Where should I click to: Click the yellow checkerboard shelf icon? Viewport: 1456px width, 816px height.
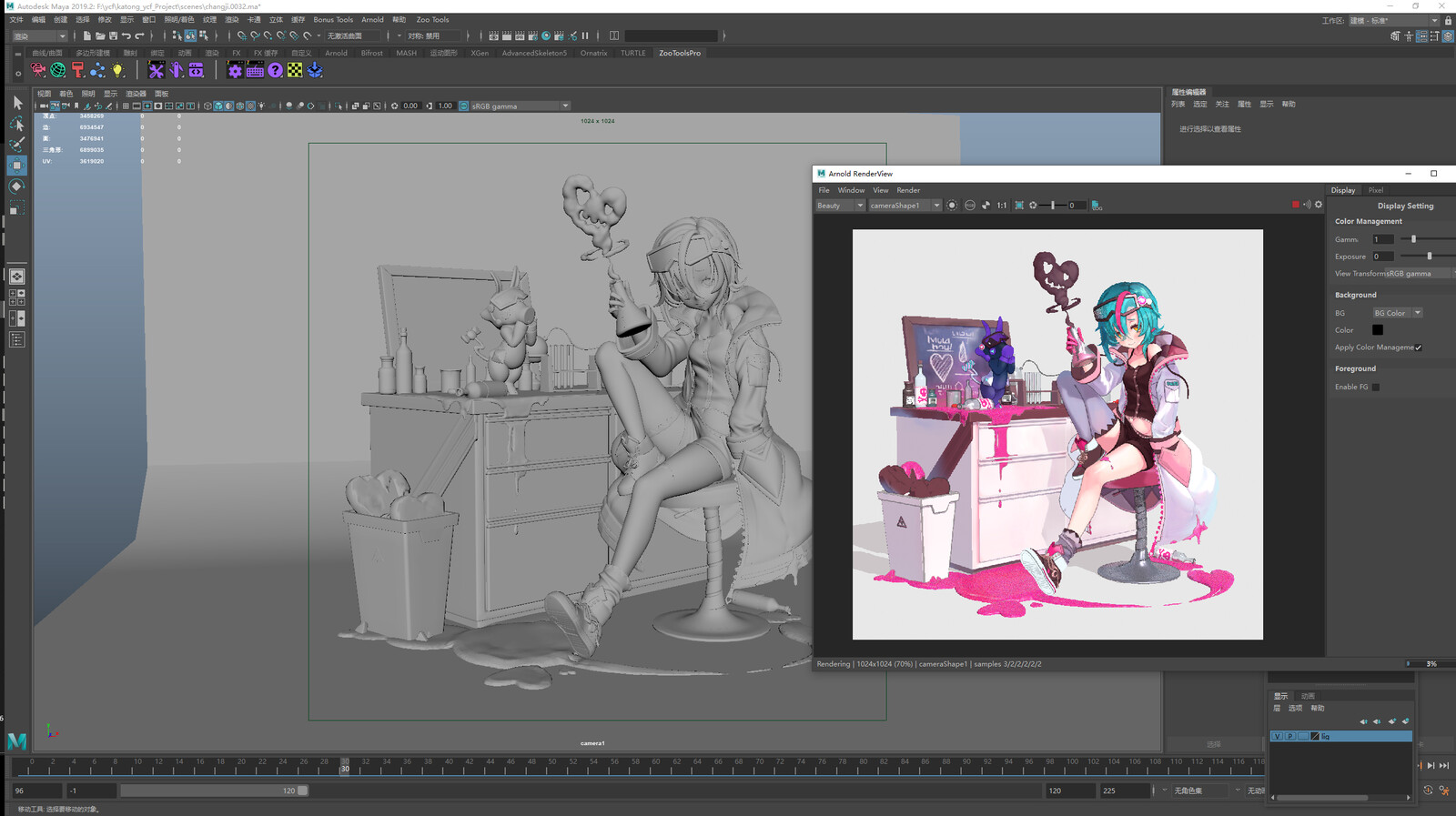click(295, 70)
